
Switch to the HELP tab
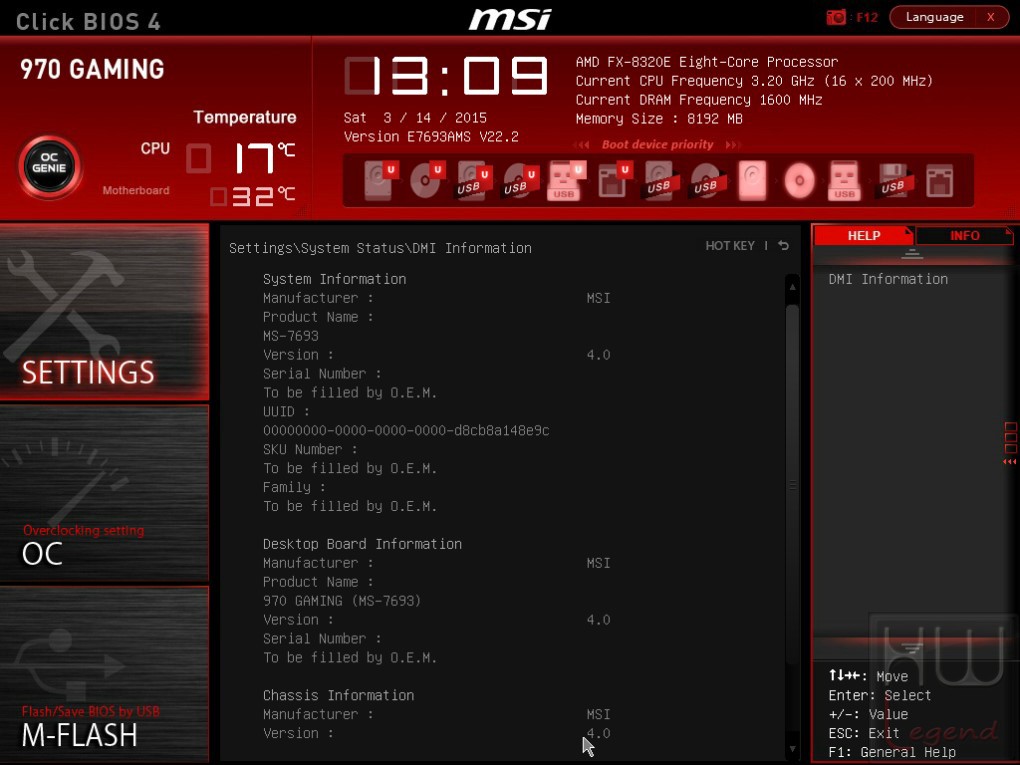point(863,235)
